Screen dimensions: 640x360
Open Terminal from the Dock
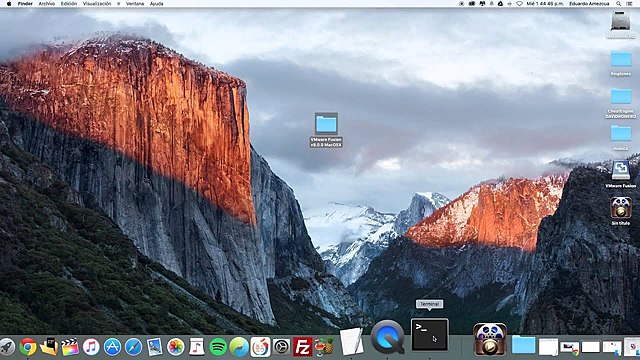coord(429,334)
